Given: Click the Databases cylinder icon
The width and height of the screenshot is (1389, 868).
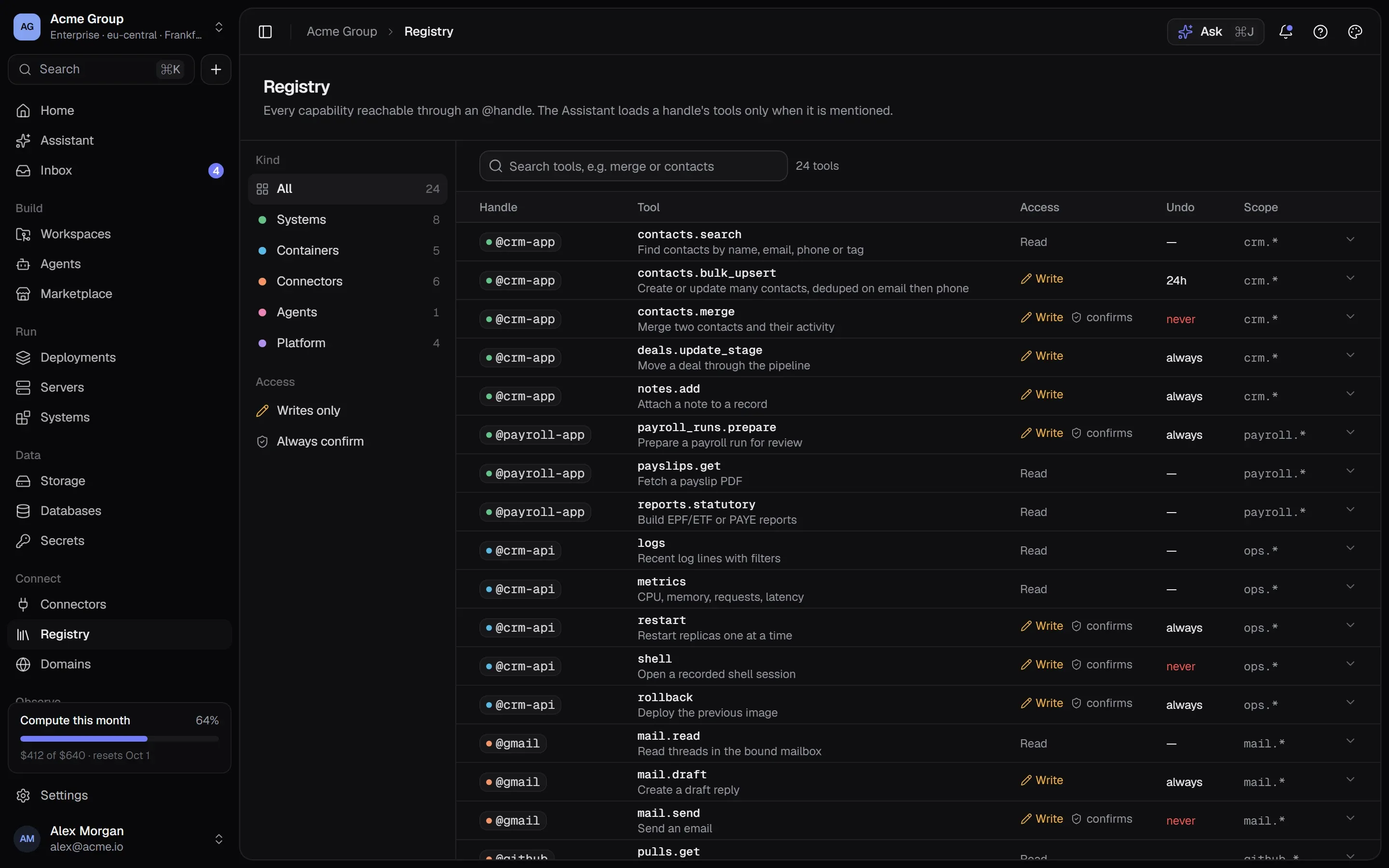Looking at the screenshot, I should [23, 511].
